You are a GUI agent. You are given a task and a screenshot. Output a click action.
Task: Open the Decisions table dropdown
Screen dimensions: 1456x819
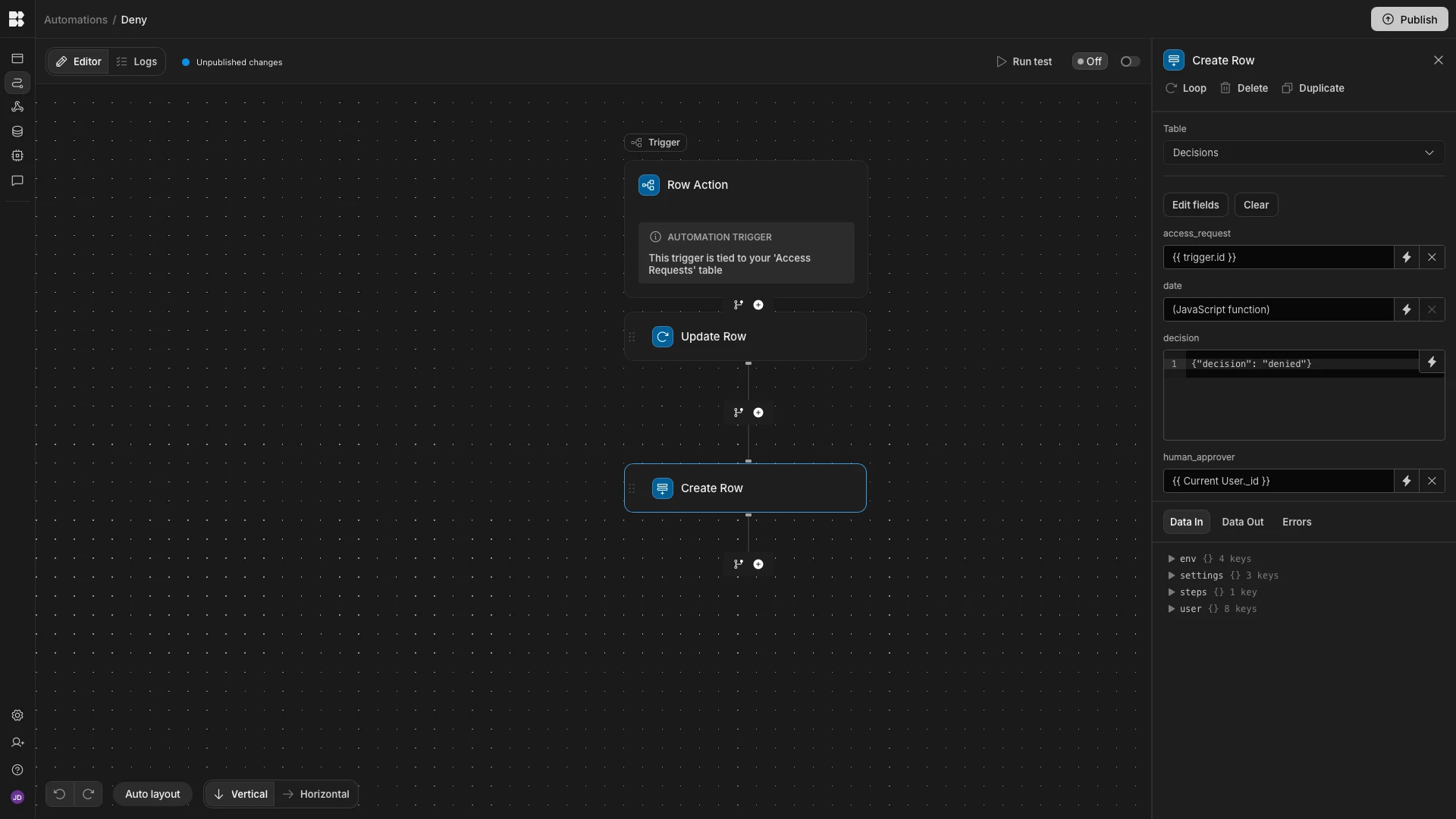(1304, 152)
